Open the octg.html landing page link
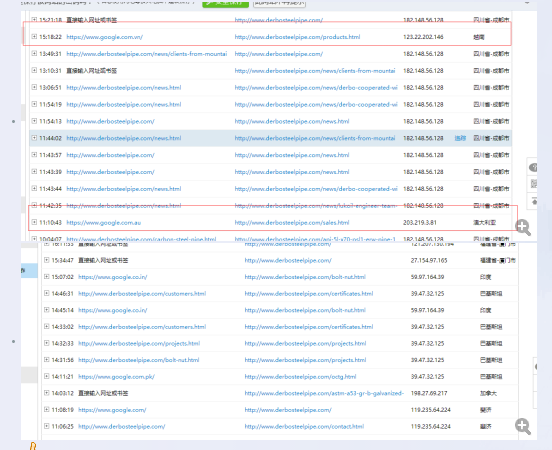 pos(301,377)
